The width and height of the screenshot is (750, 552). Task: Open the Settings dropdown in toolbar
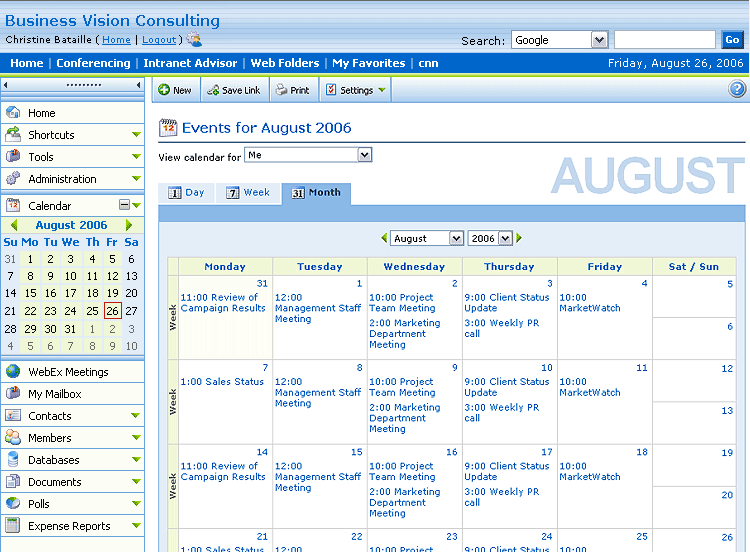356,90
